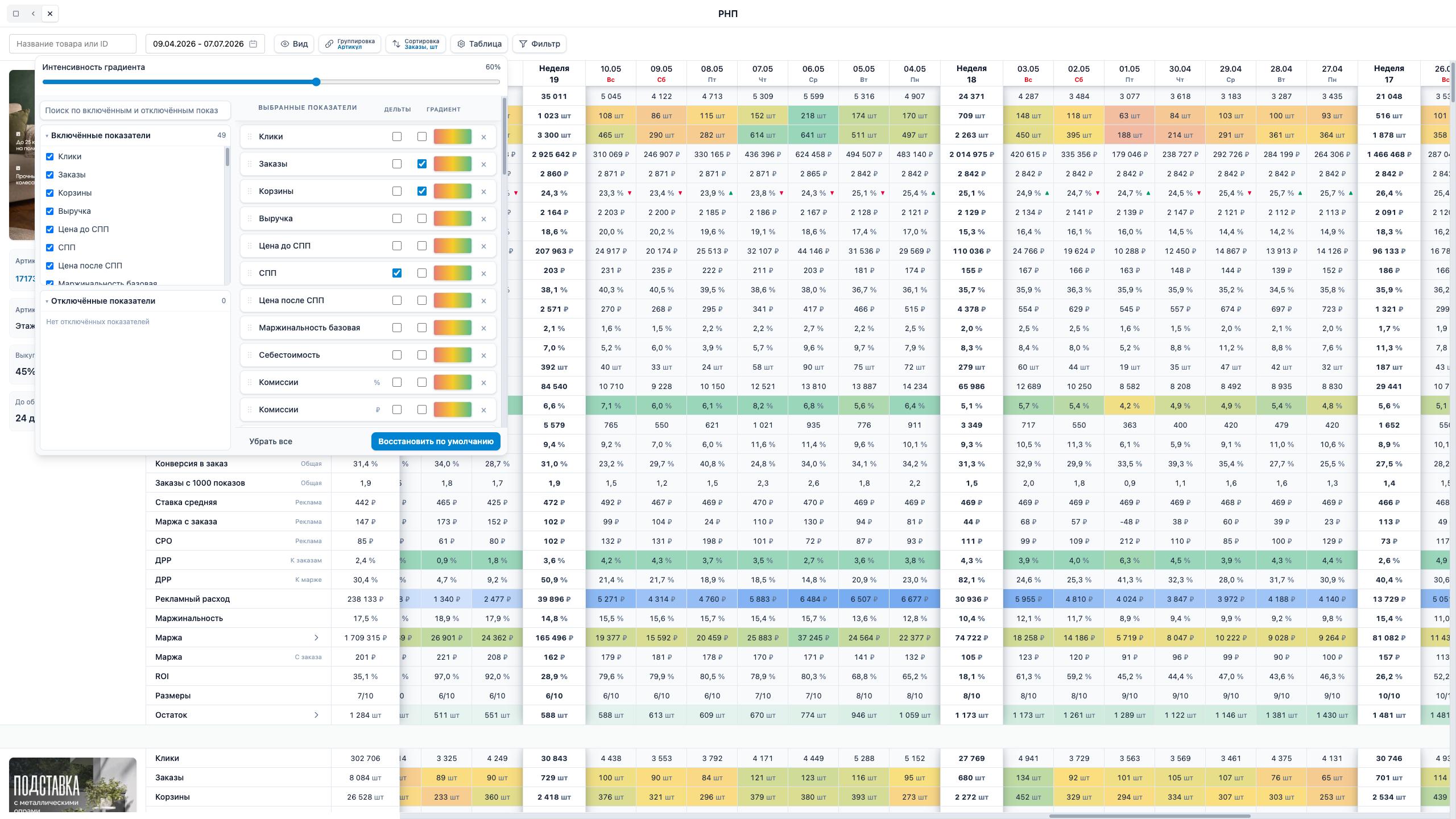Open the Подставка product thumbnail
The image size is (1456, 819).
click(73, 785)
